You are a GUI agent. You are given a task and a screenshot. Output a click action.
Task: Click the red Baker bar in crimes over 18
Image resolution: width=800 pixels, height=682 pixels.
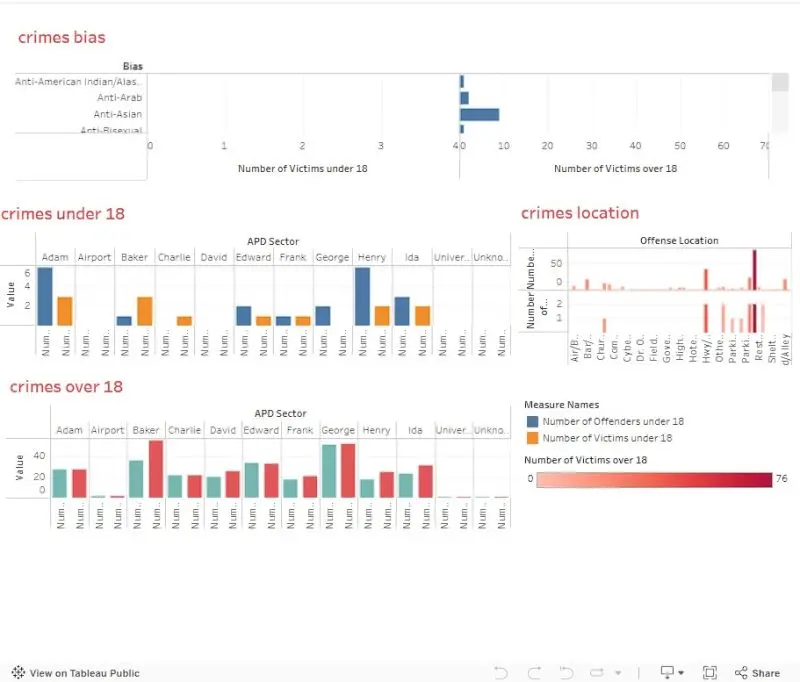(x=156, y=469)
